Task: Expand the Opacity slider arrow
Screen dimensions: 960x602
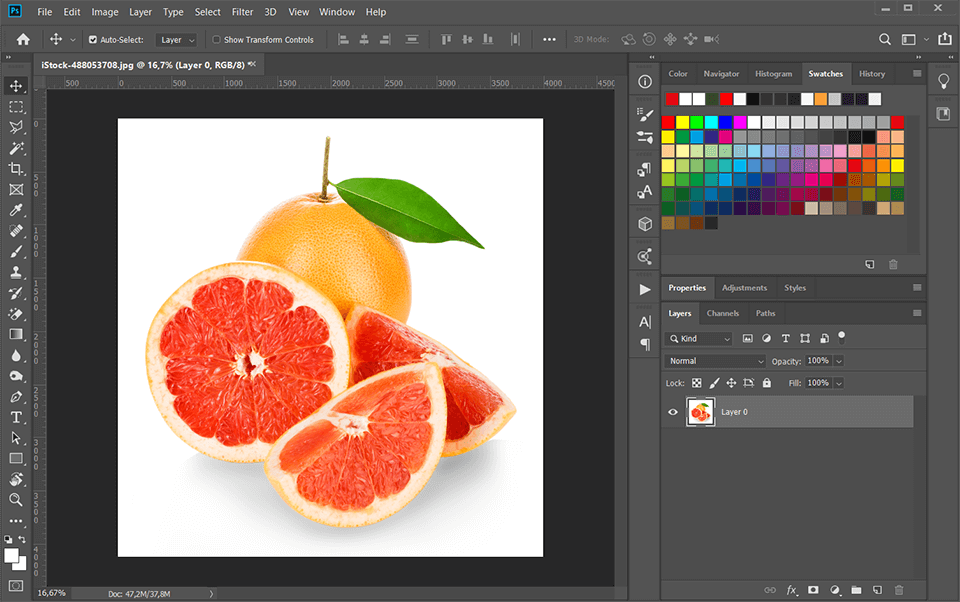Action: tap(839, 361)
